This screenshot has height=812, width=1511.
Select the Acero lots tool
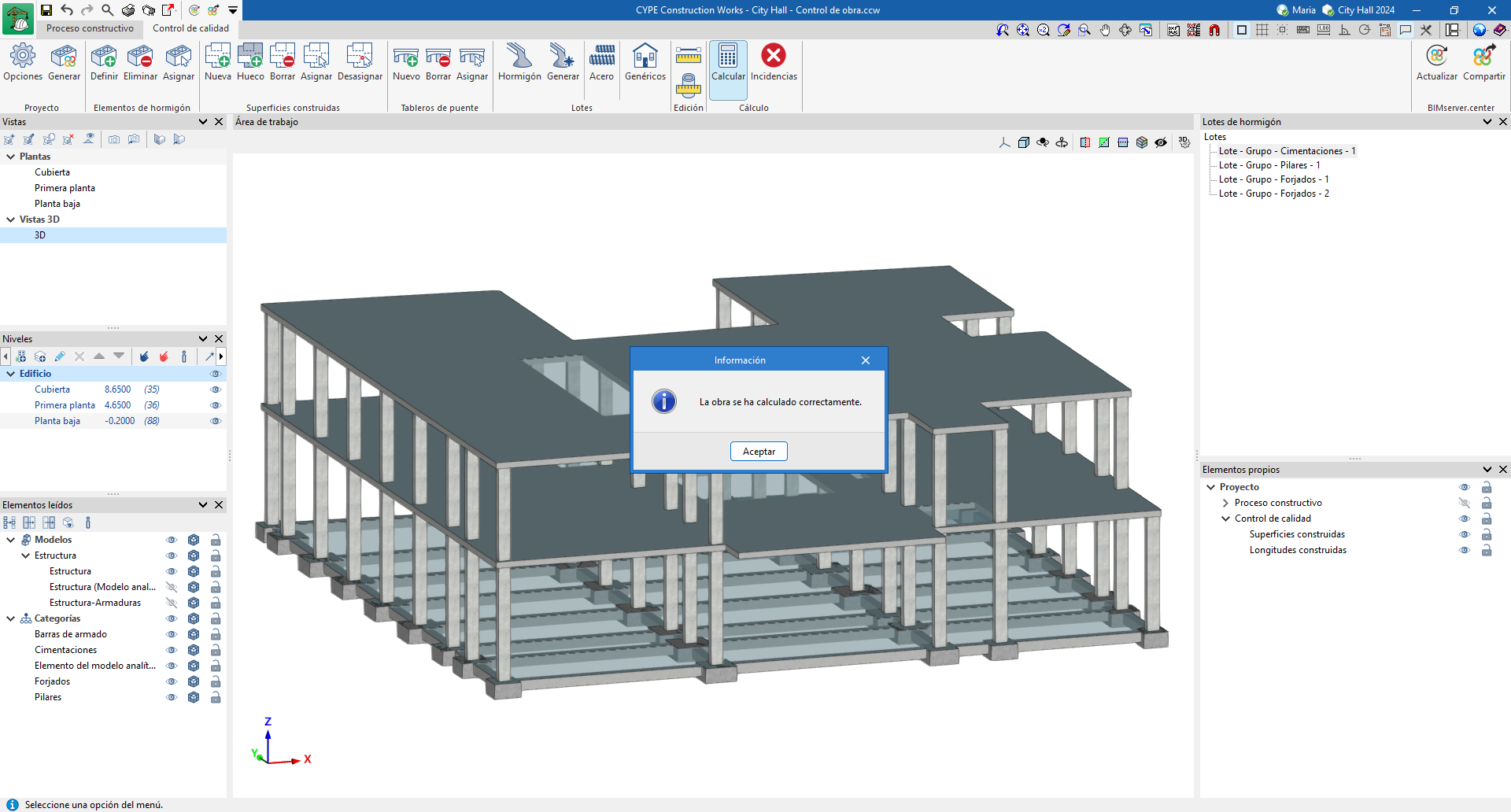(601, 57)
